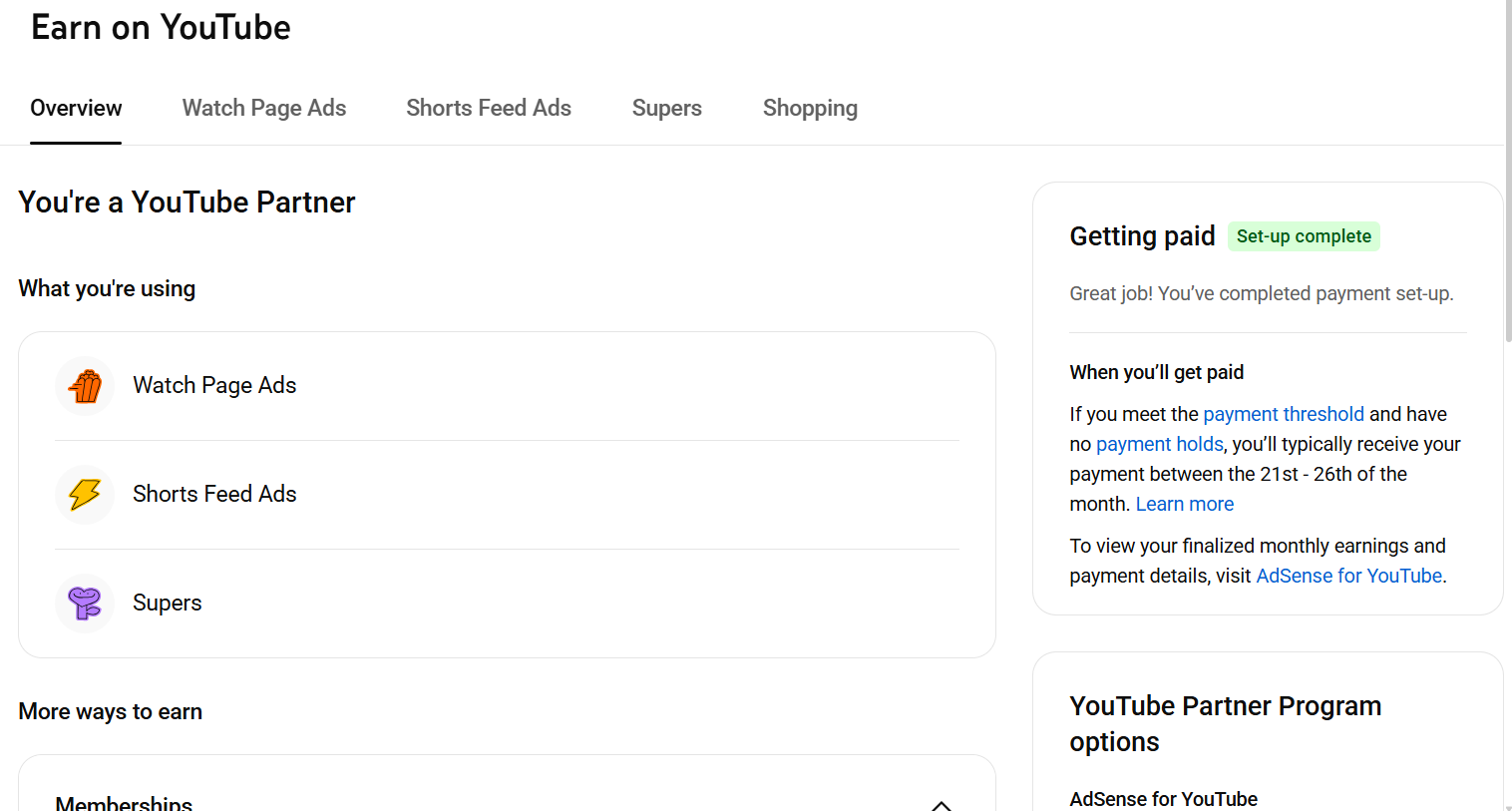This screenshot has height=811, width=1512.
Task: Click the lightning bolt Shorts Feed Ads icon
Action: pyautogui.click(x=85, y=495)
